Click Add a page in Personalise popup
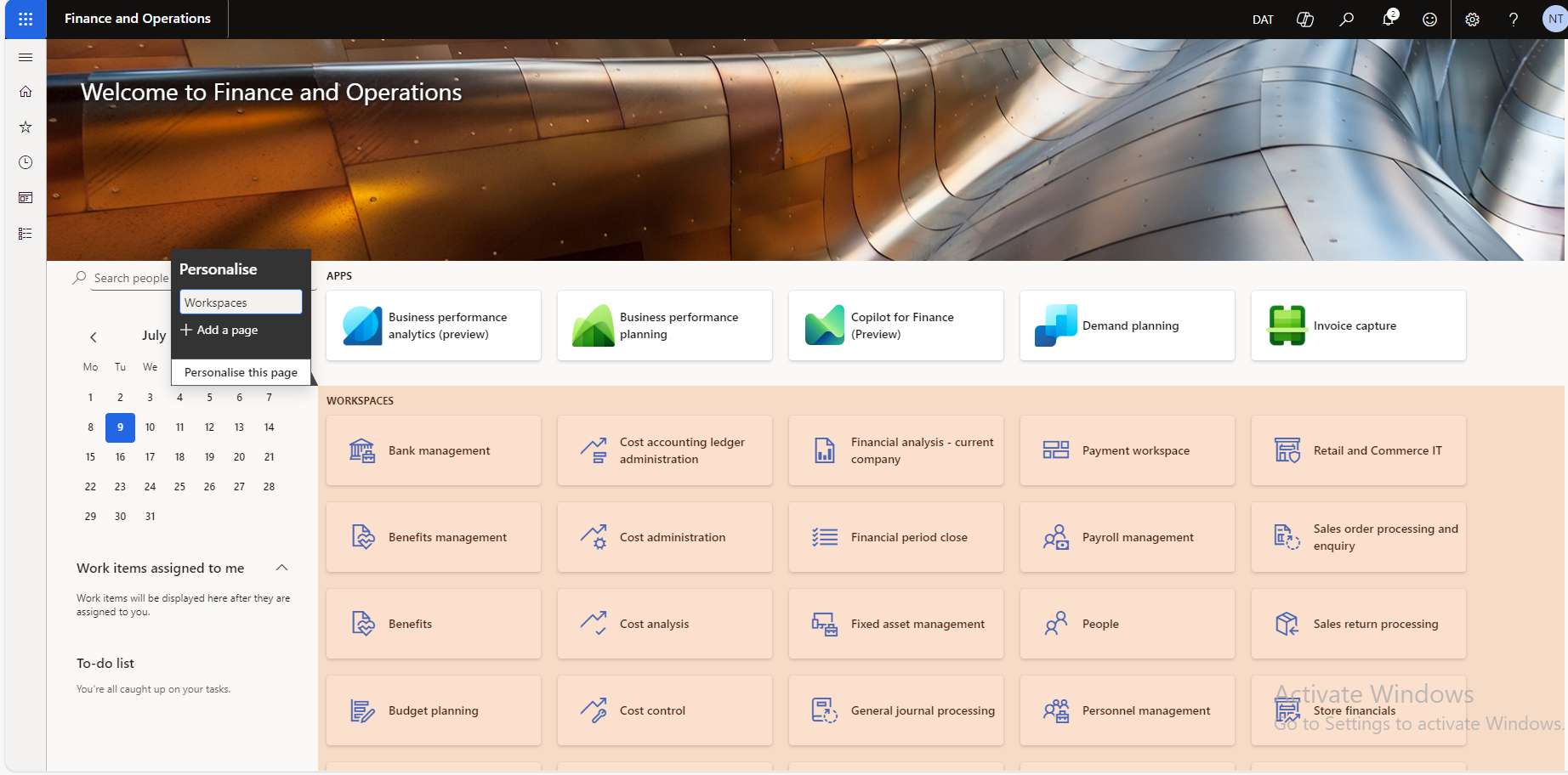Screen dimensions: 1568x775 pyautogui.click(x=219, y=330)
